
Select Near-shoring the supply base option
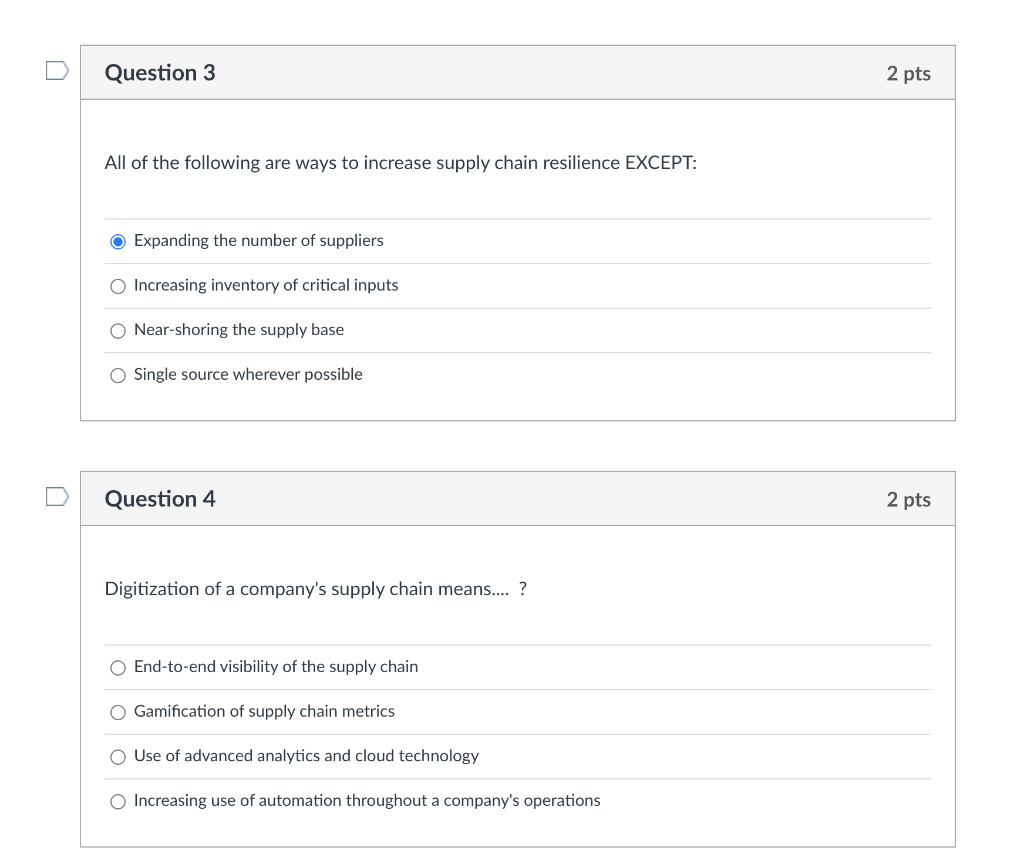117,331
